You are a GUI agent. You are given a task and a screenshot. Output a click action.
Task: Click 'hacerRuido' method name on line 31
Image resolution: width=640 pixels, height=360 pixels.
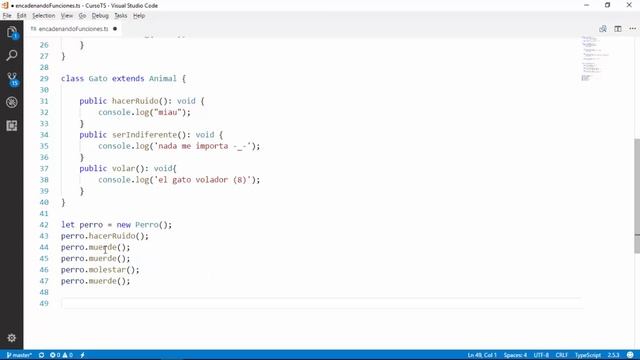tap(135, 101)
